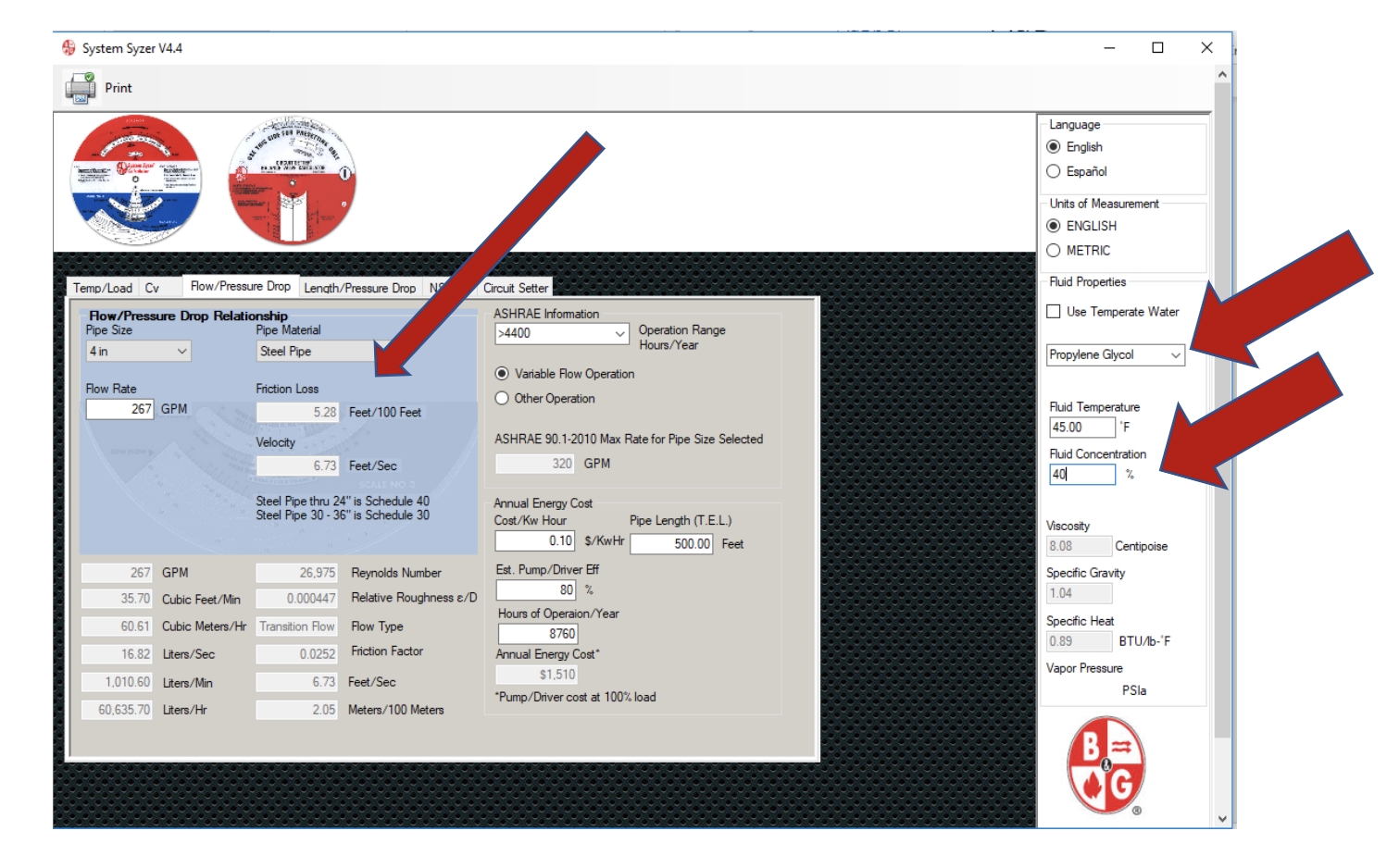The width and height of the screenshot is (1387, 868).
Task: Click the Hours of Operation 8760 field
Action: pos(538,634)
